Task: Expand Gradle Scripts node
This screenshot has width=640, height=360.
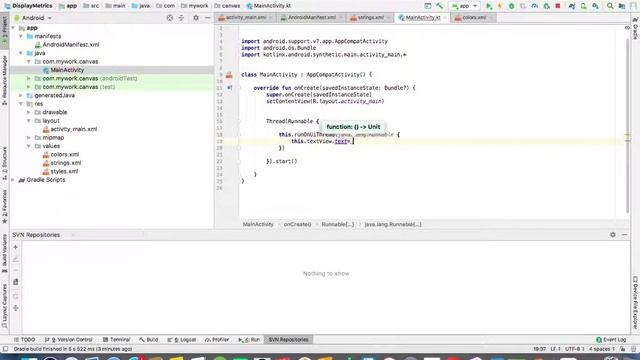Action: pos(13,180)
